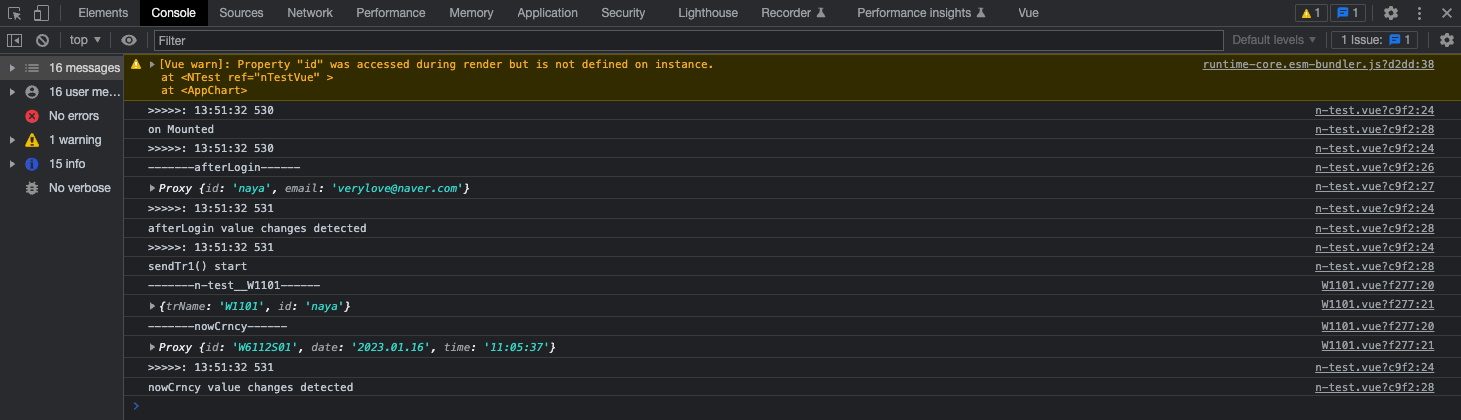1461x420 pixels.
Task: Open the Default levels dropdown
Action: 1274,40
